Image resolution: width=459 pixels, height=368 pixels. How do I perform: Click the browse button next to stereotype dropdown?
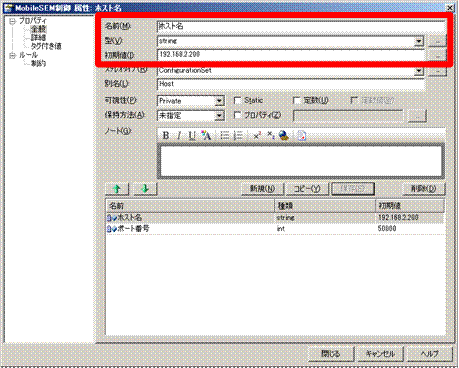(x=437, y=71)
